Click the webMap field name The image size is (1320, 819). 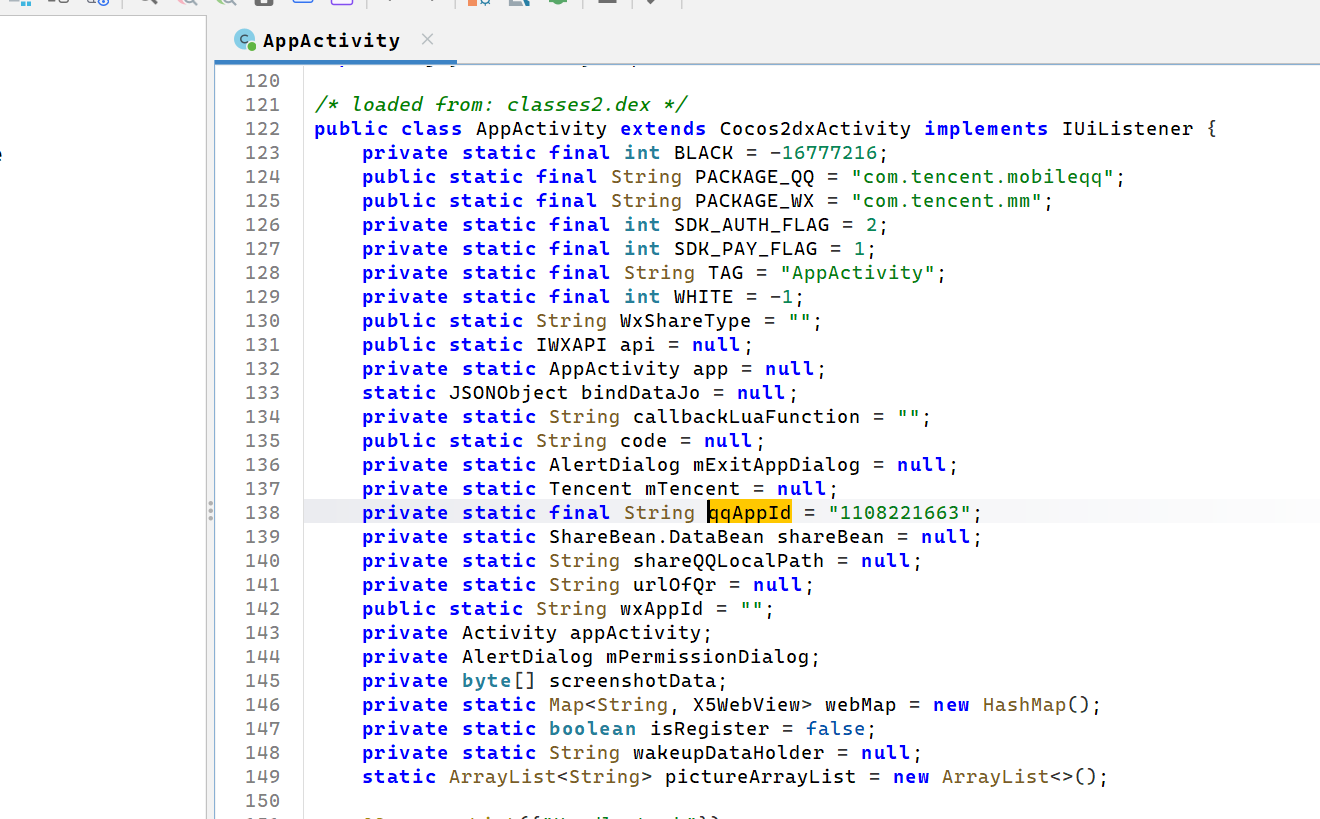861,705
